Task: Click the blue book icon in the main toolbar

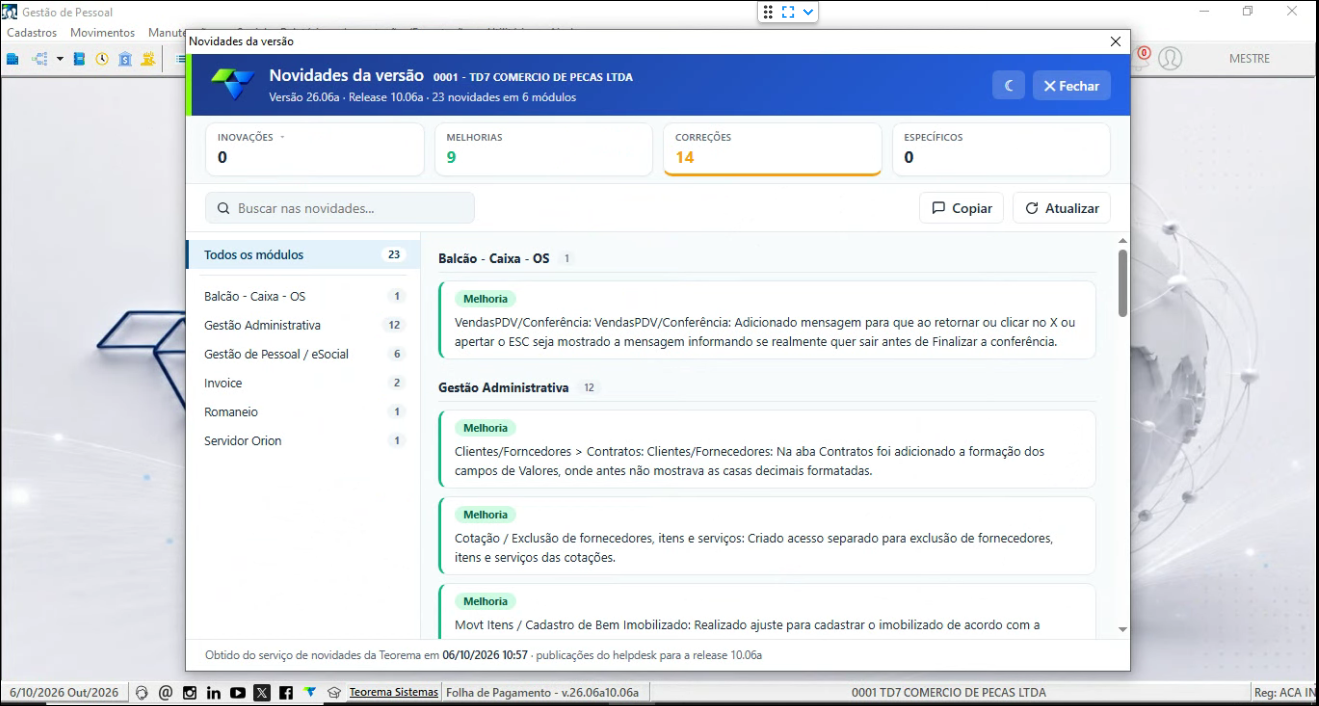Action: click(79, 59)
